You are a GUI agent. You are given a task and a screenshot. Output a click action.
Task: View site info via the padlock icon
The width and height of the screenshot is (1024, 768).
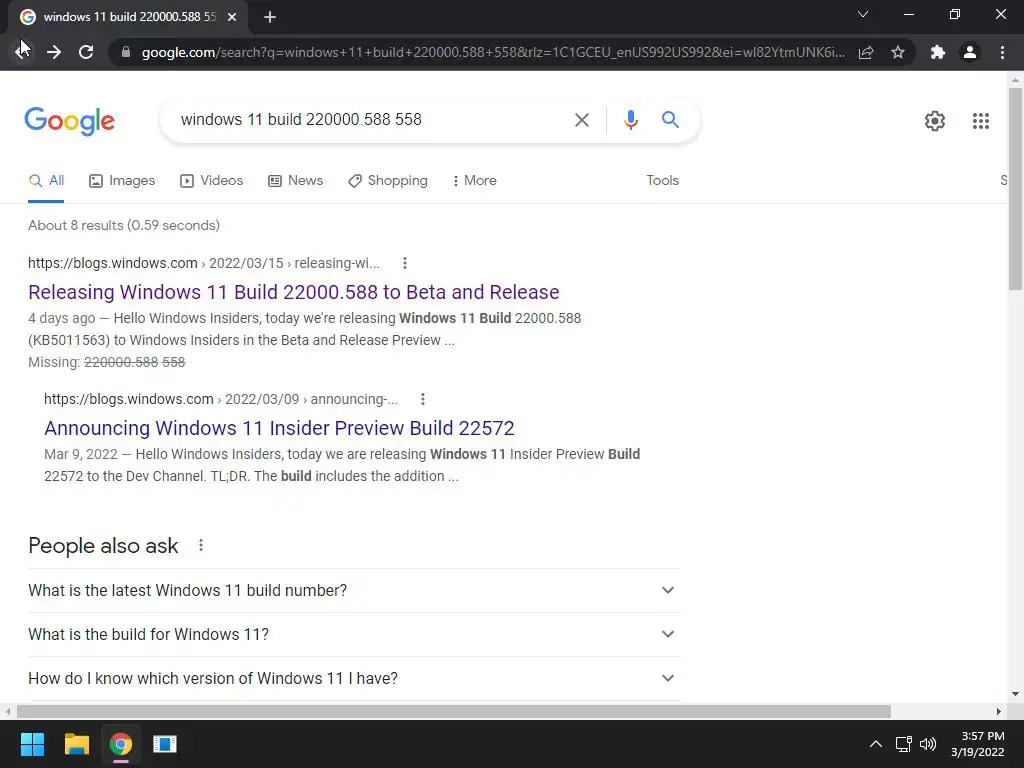click(126, 52)
